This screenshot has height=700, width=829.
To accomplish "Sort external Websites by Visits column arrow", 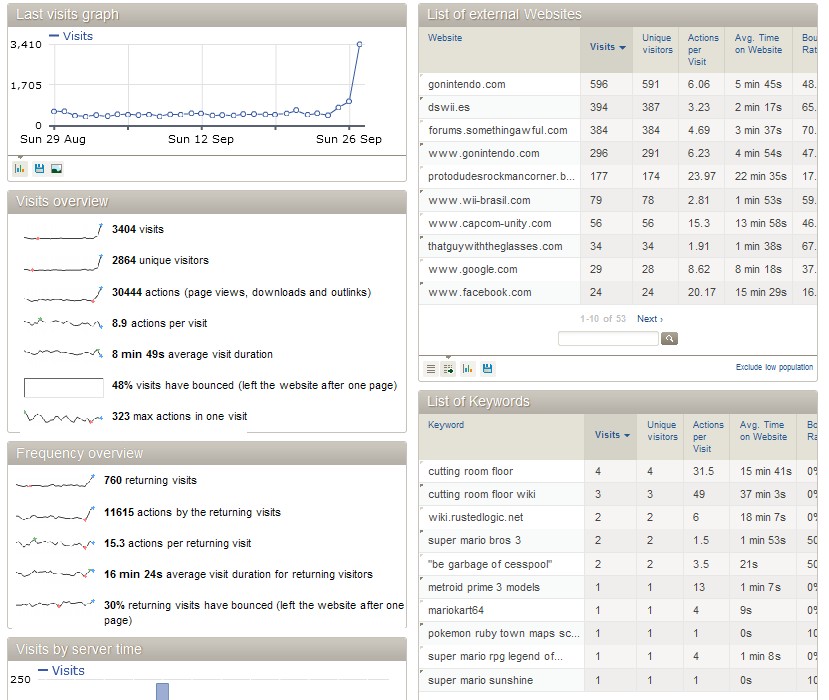I will click(622, 47).
